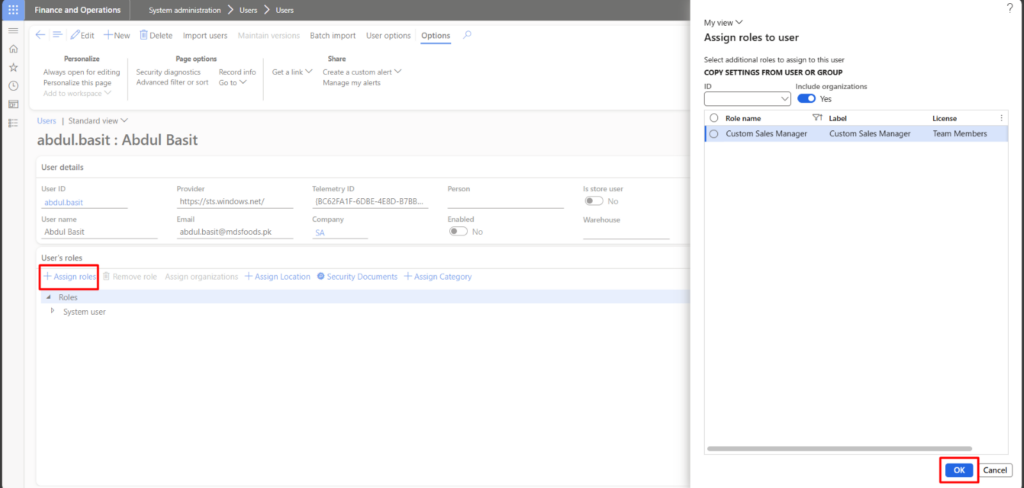Open Favorites star icon in sidebar
The height and width of the screenshot is (488, 1024).
tap(13, 67)
